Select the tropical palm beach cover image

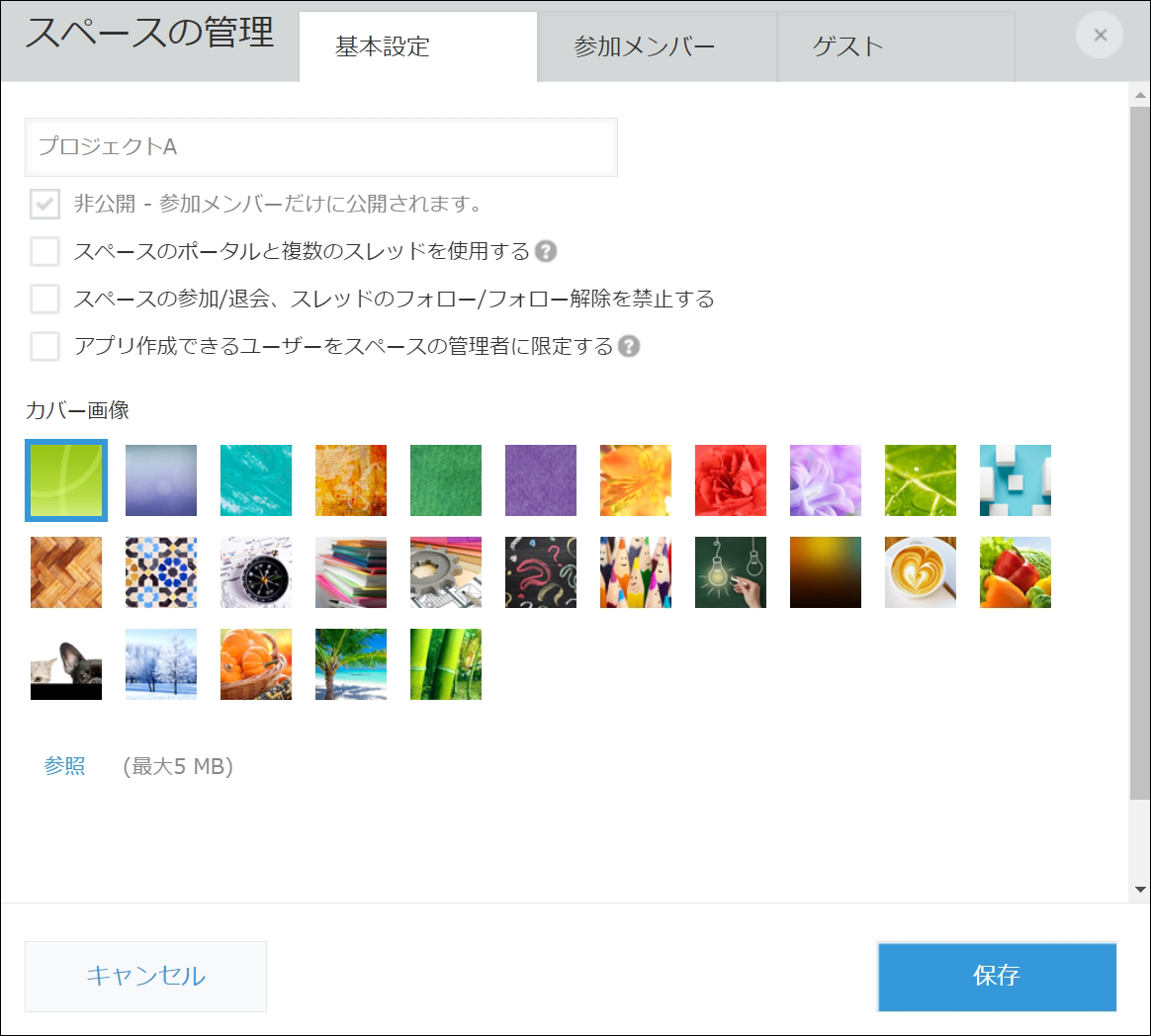[x=350, y=664]
